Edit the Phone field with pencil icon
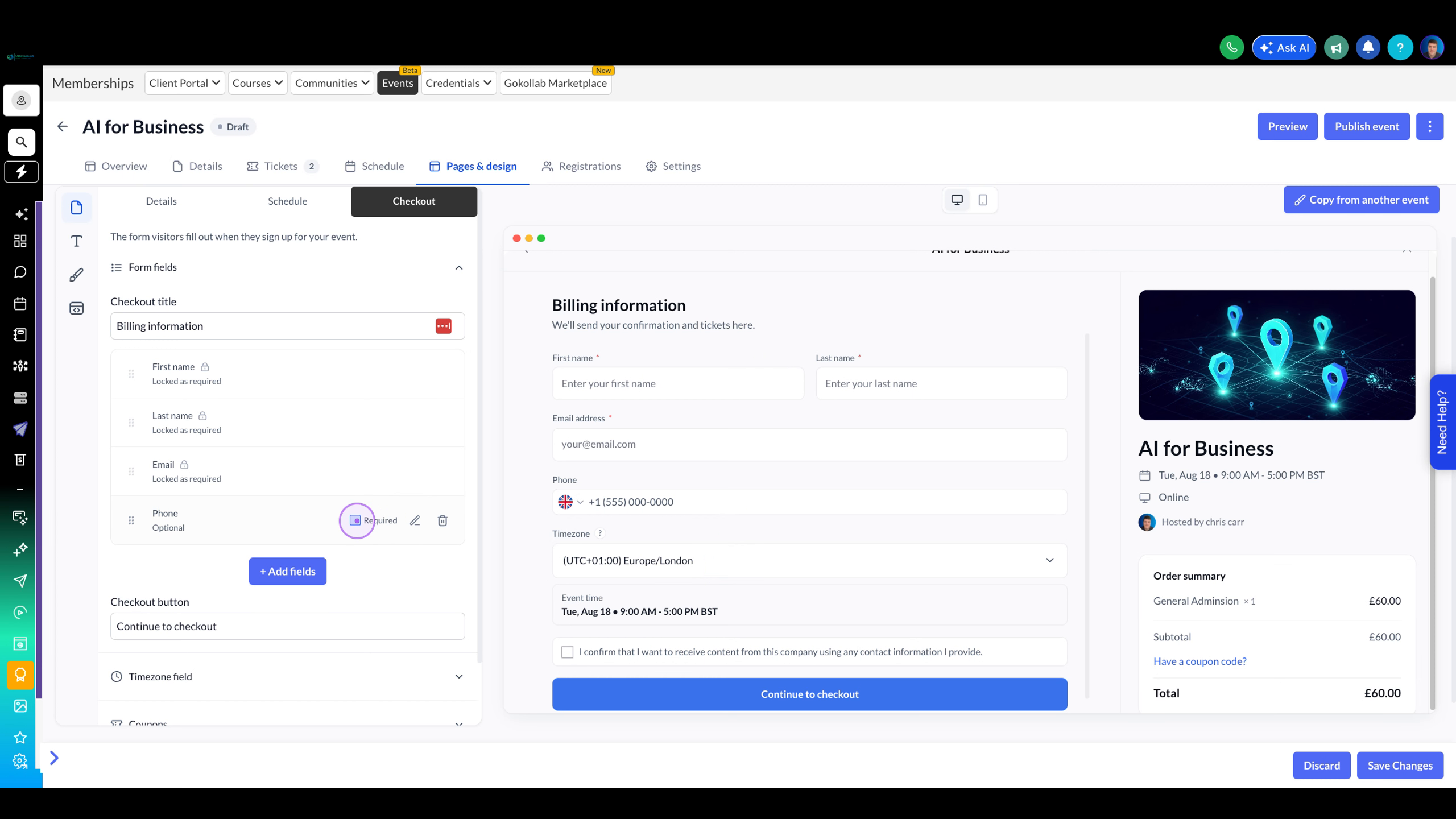This screenshot has width=1456, height=819. [x=415, y=520]
